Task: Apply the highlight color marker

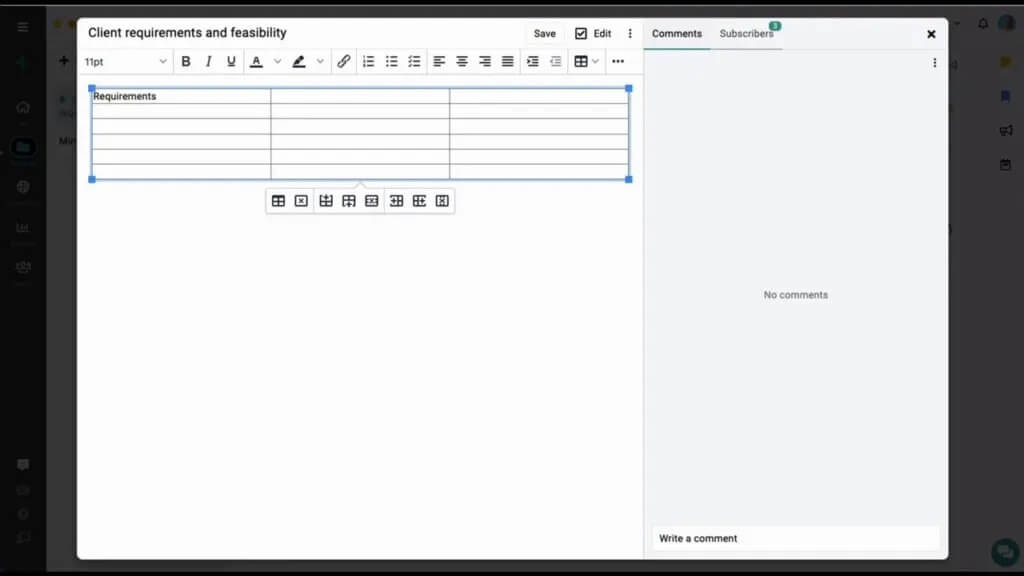Action: [299, 62]
